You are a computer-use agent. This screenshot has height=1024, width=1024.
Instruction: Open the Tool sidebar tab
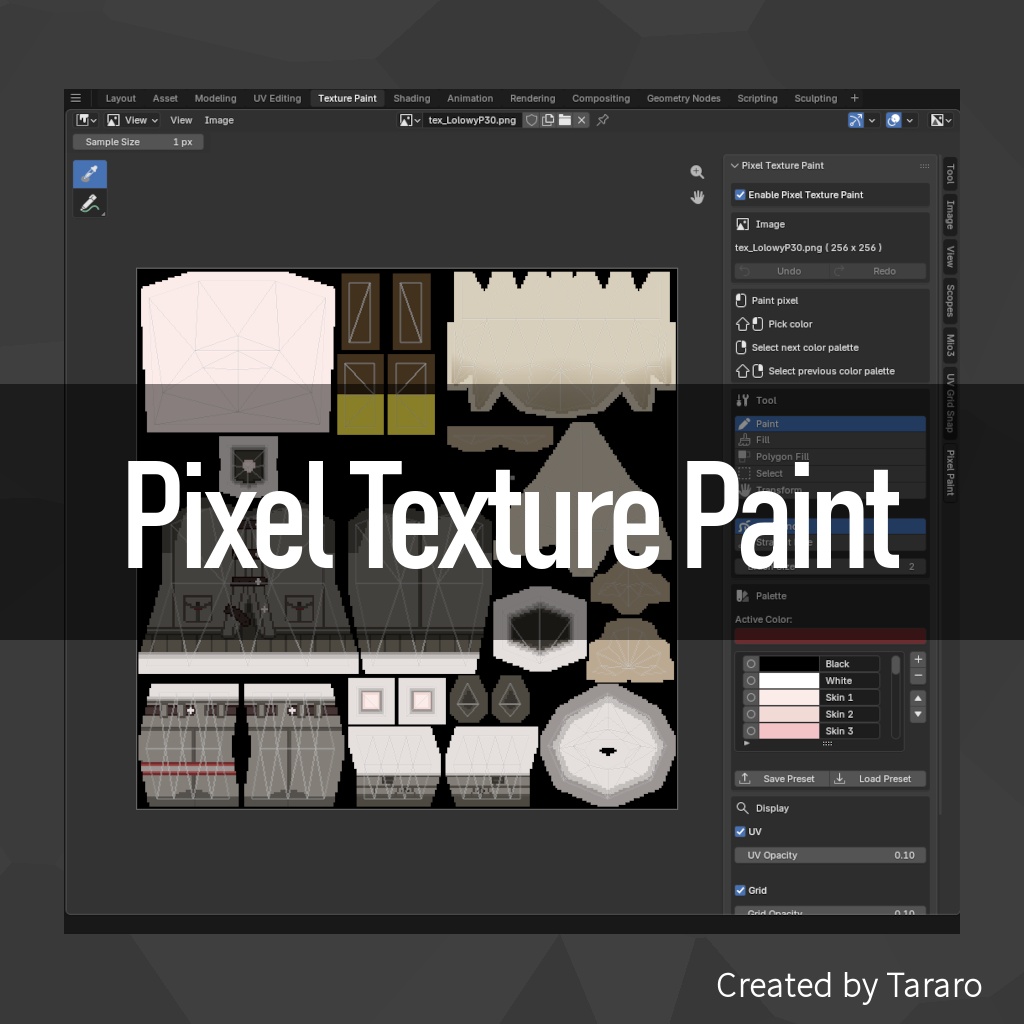pos(950,174)
